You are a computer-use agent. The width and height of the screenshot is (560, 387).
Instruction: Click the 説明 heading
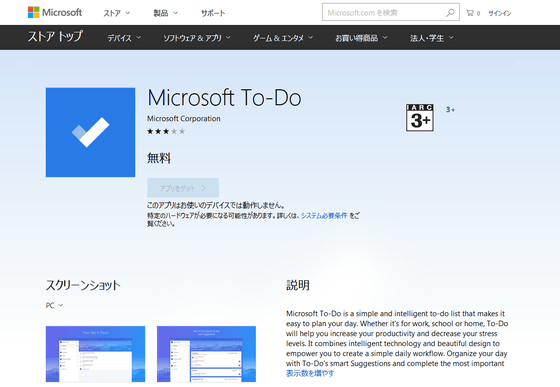click(298, 285)
